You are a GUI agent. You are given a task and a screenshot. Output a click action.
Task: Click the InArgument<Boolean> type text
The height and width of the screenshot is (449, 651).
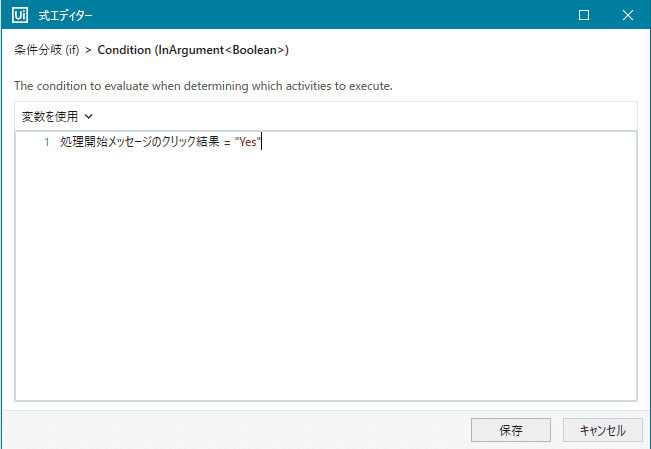coord(222,50)
